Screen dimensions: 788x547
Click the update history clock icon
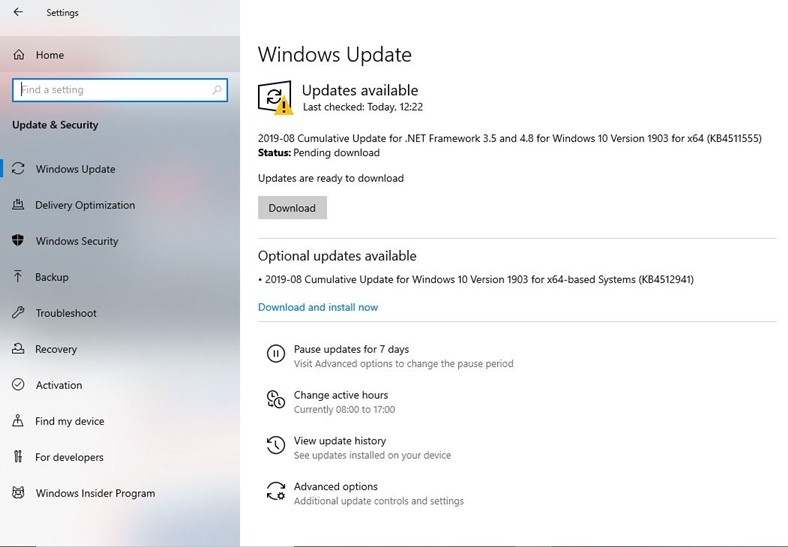tap(275, 445)
